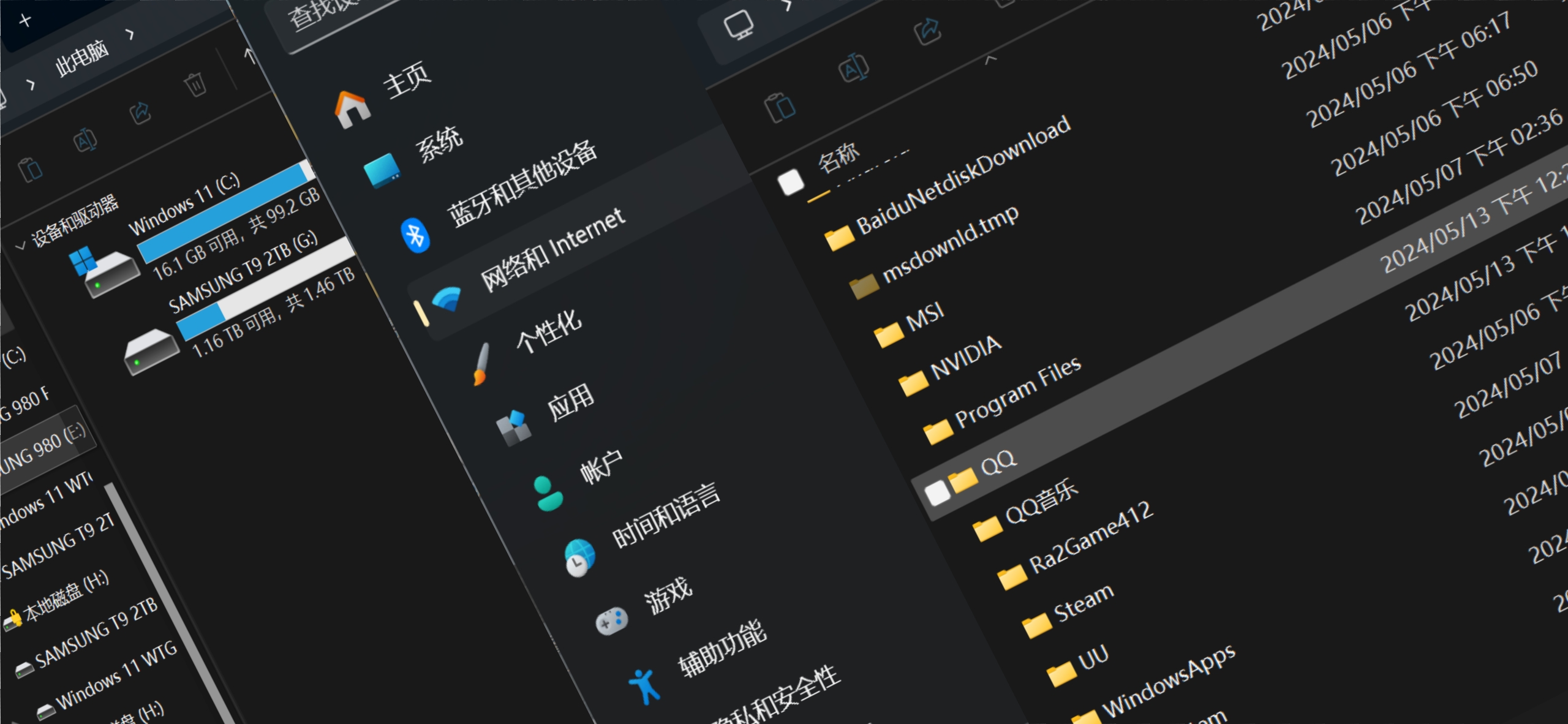Open 个性化 in the Settings sidebar
This screenshot has width=1568, height=724.
tap(548, 331)
